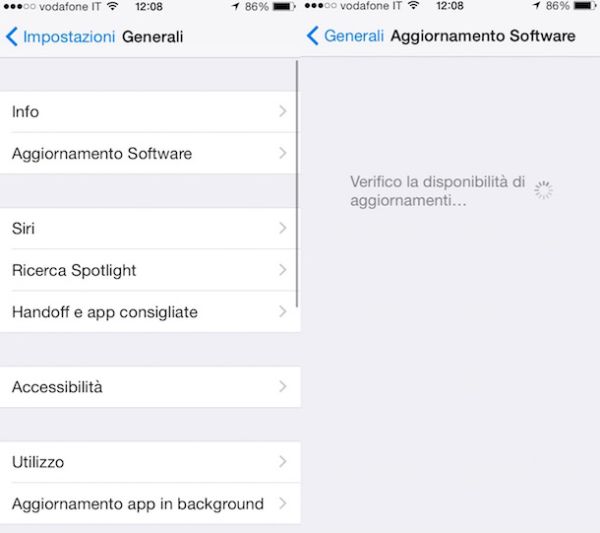600x533 pixels.
Task: Click the vertical scrollbar of Generali list
Action: (297, 184)
